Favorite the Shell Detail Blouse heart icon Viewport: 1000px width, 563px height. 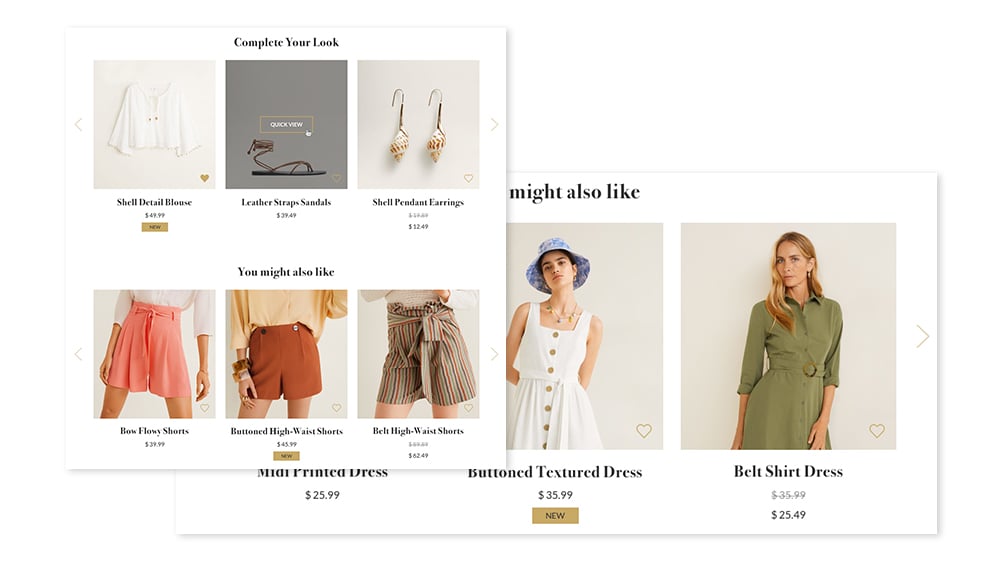pos(204,178)
